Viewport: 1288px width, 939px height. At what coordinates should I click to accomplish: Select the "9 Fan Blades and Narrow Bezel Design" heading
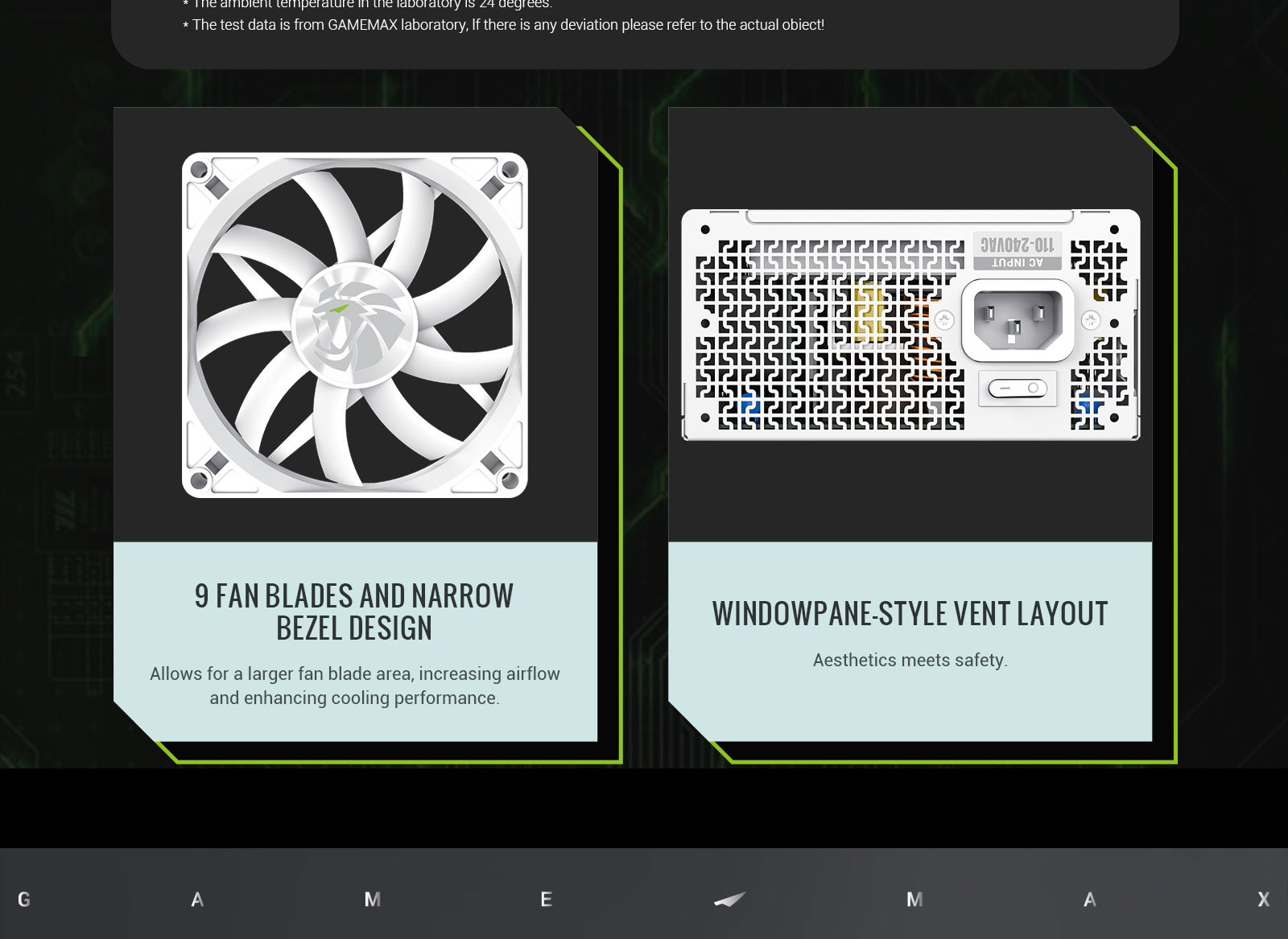[354, 612]
